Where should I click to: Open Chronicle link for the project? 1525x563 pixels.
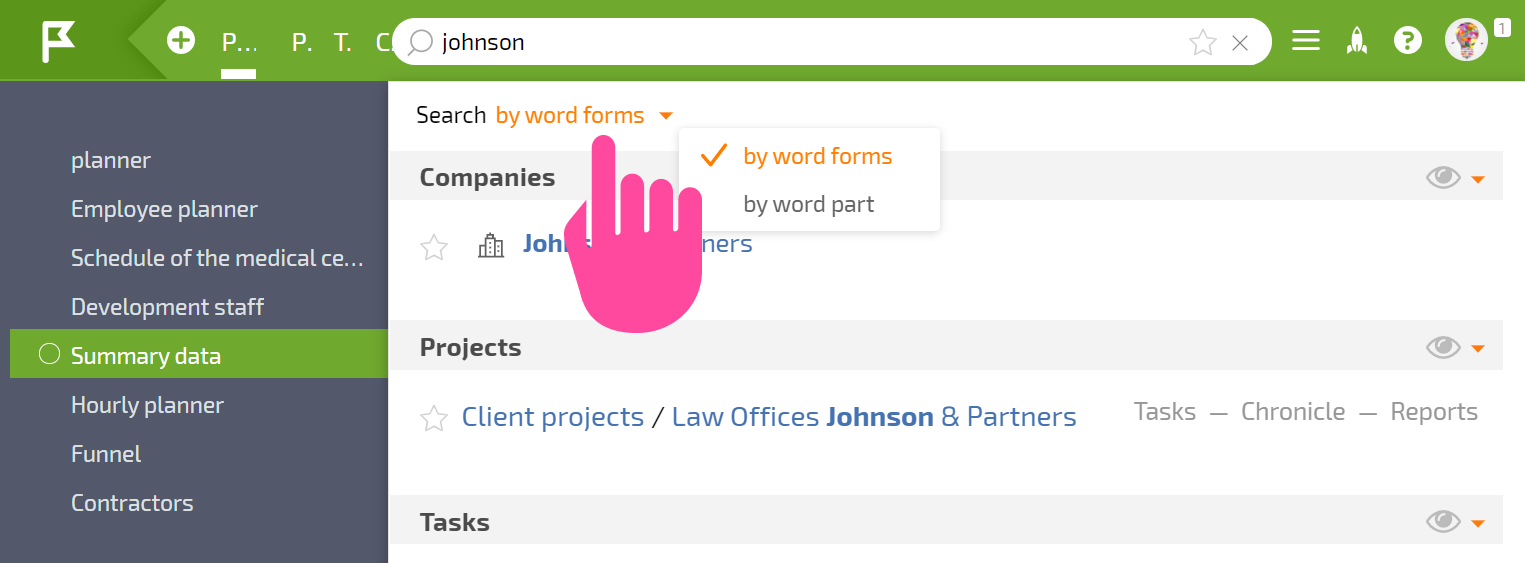[x=1293, y=411]
